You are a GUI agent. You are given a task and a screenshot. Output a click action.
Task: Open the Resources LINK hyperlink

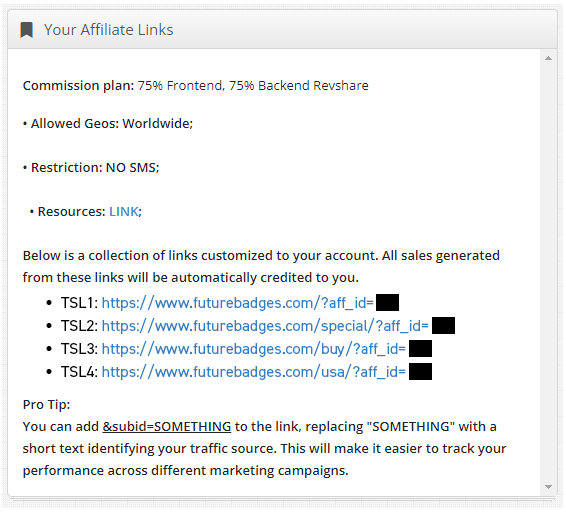coord(124,212)
